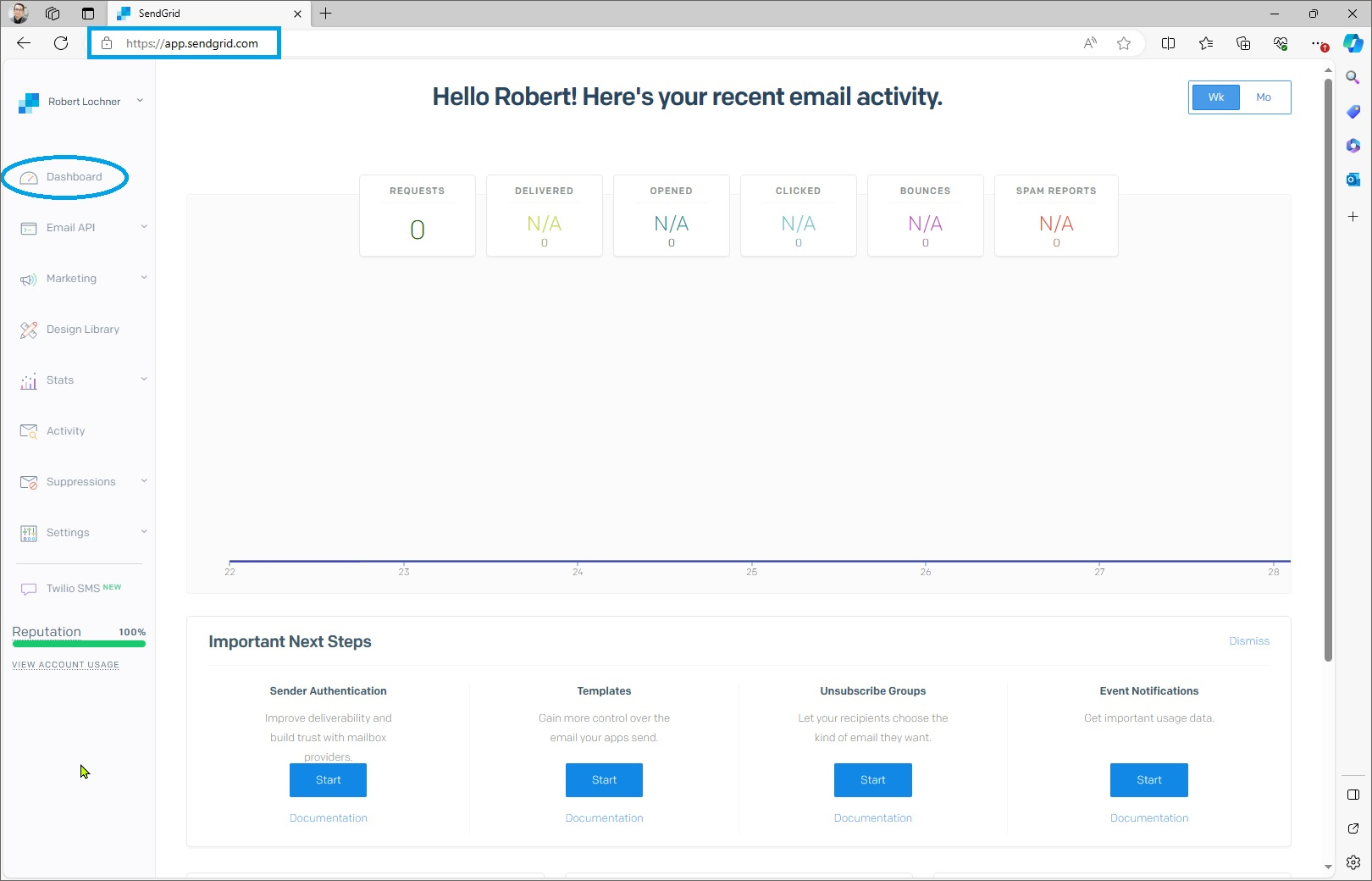
Task: Click the Email API icon
Action: [x=29, y=229]
